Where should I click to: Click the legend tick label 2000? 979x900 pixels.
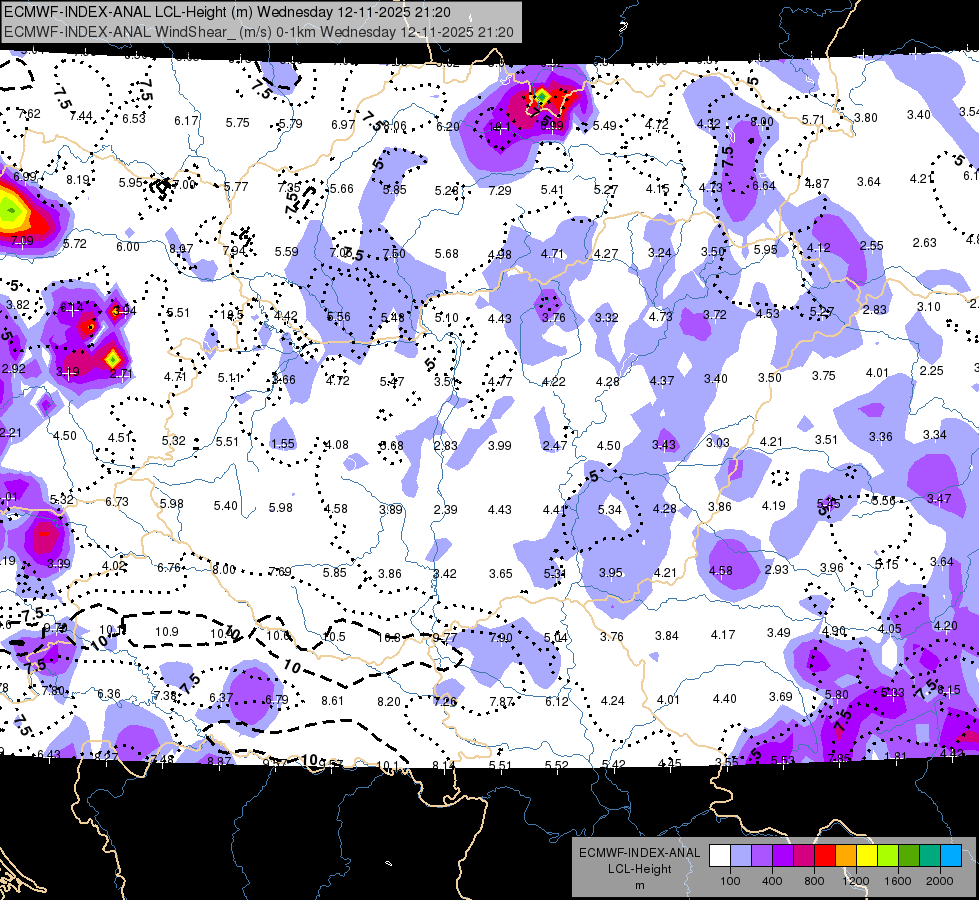point(940,881)
